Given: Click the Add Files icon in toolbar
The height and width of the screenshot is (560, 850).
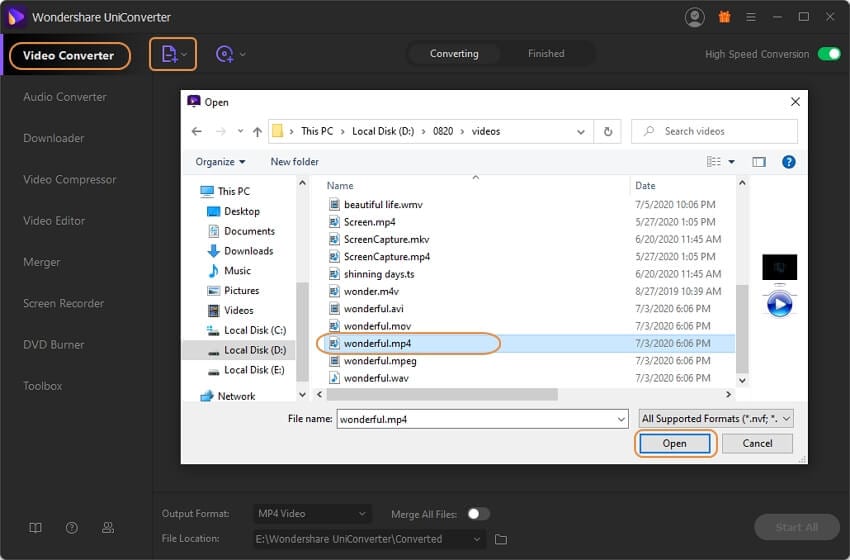Looking at the screenshot, I should tap(169, 54).
